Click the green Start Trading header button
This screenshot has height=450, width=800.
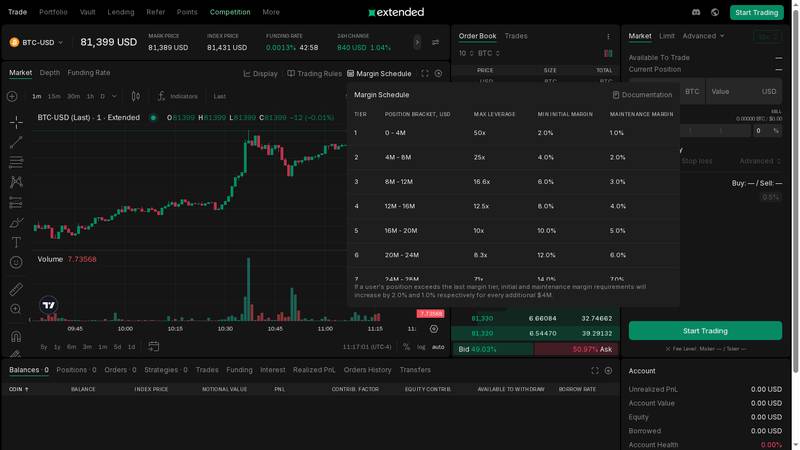coord(757,12)
